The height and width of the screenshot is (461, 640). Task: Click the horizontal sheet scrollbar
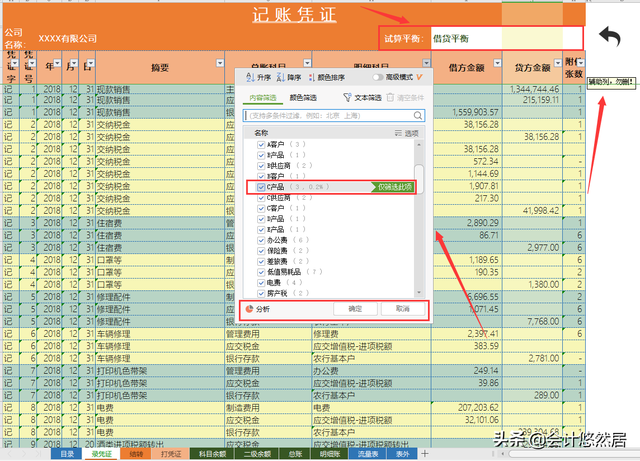(x=571, y=454)
